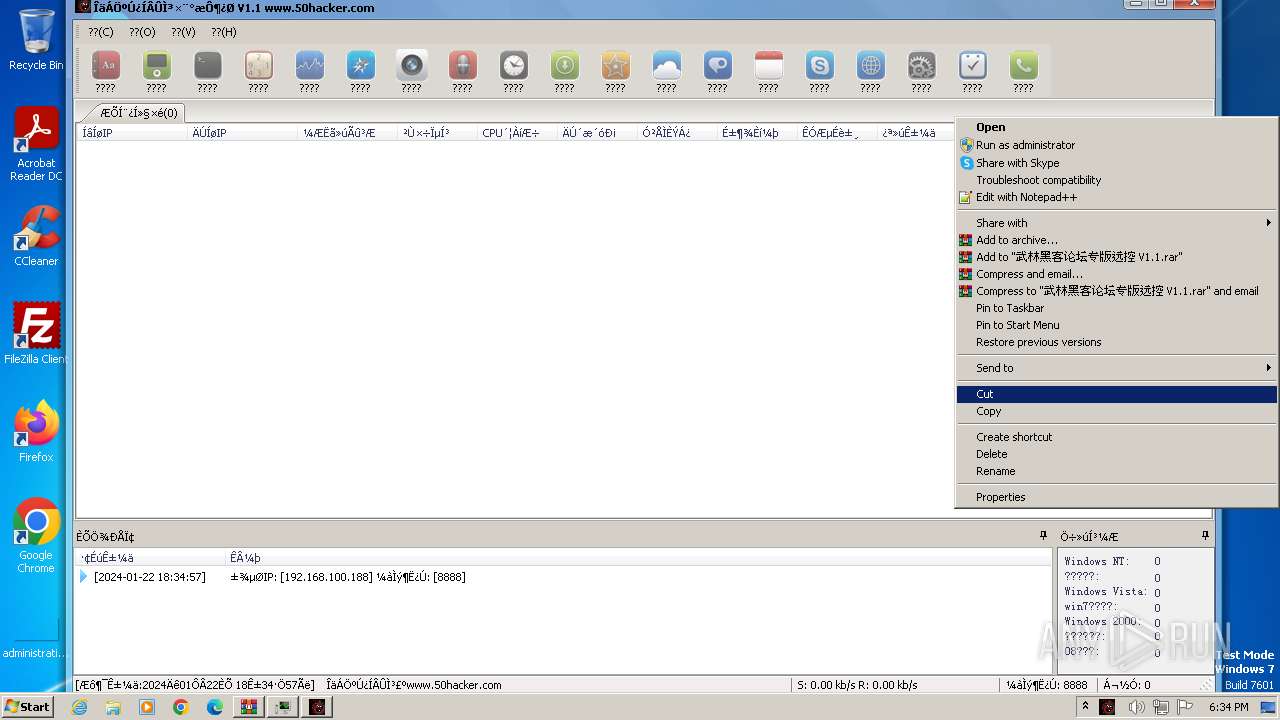Click the clock face toolbar icon
Image resolution: width=1280 pixels, height=720 pixels.
pyautogui.click(x=513, y=66)
